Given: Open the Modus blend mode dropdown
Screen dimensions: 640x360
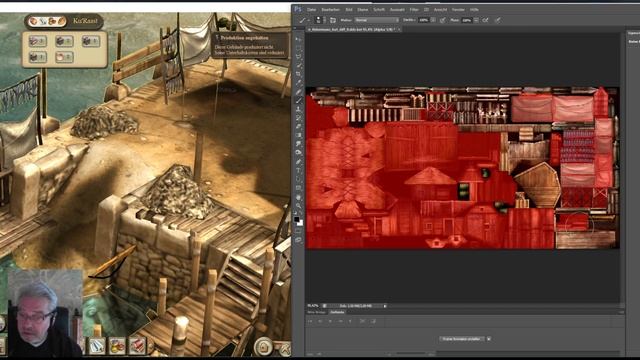Looking at the screenshot, I should pyautogui.click(x=376, y=20).
